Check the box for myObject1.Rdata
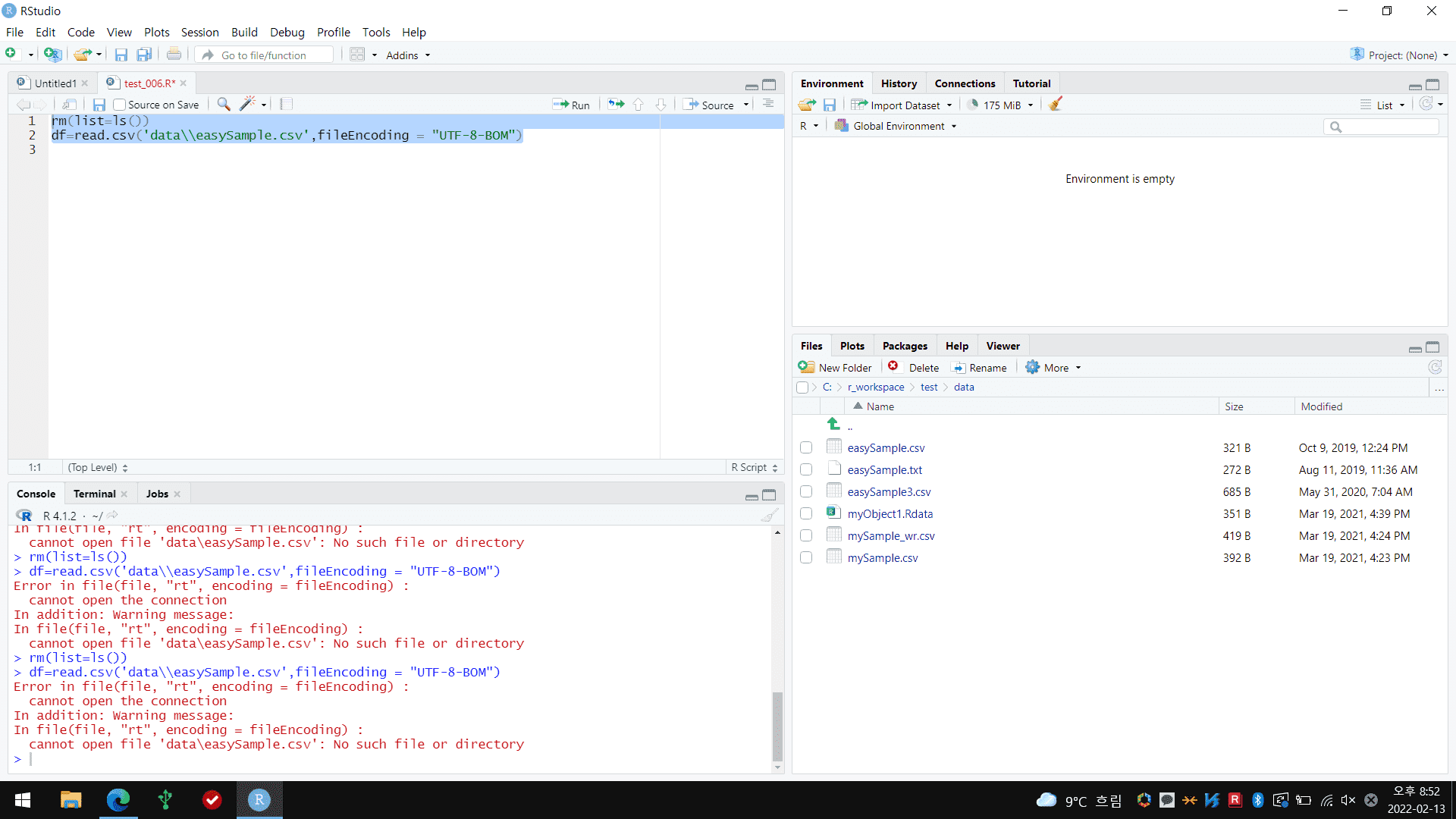 pos(806,514)
